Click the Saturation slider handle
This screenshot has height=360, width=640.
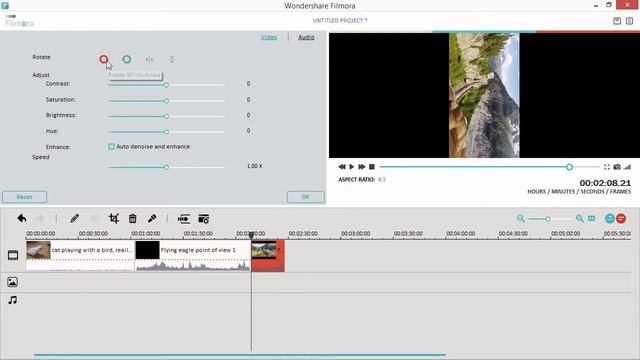coord(166,101)
